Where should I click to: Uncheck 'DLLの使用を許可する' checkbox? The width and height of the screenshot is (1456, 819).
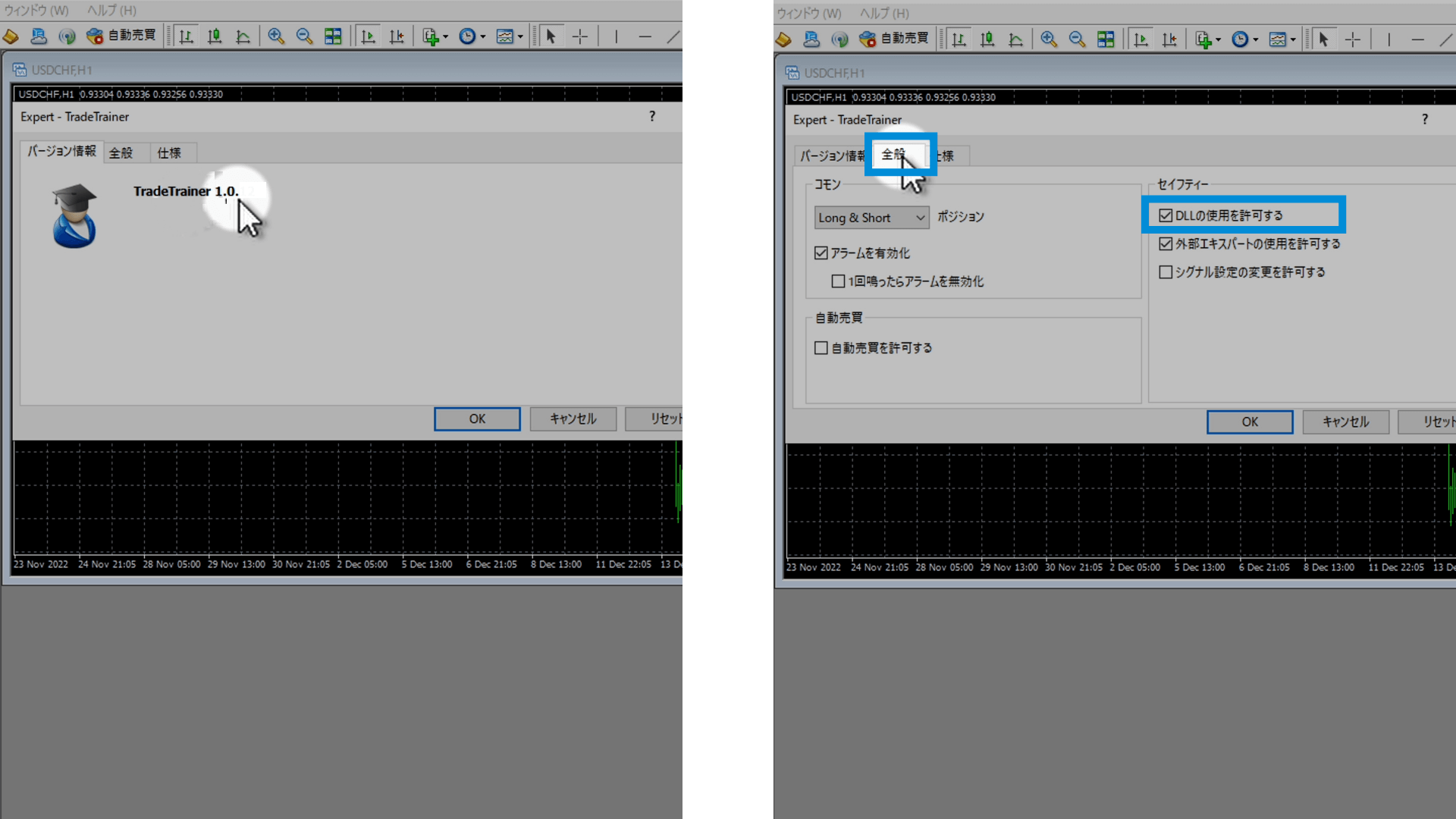point(1166,215)
